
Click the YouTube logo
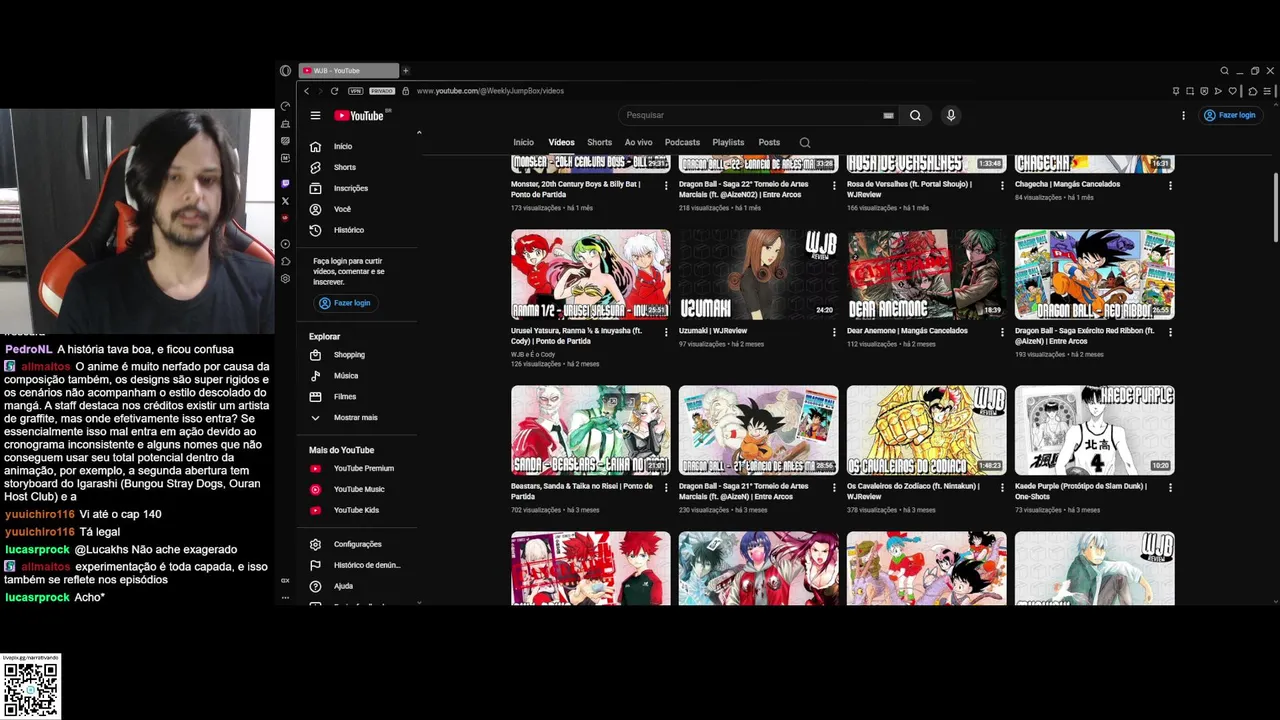click(359, 116)
